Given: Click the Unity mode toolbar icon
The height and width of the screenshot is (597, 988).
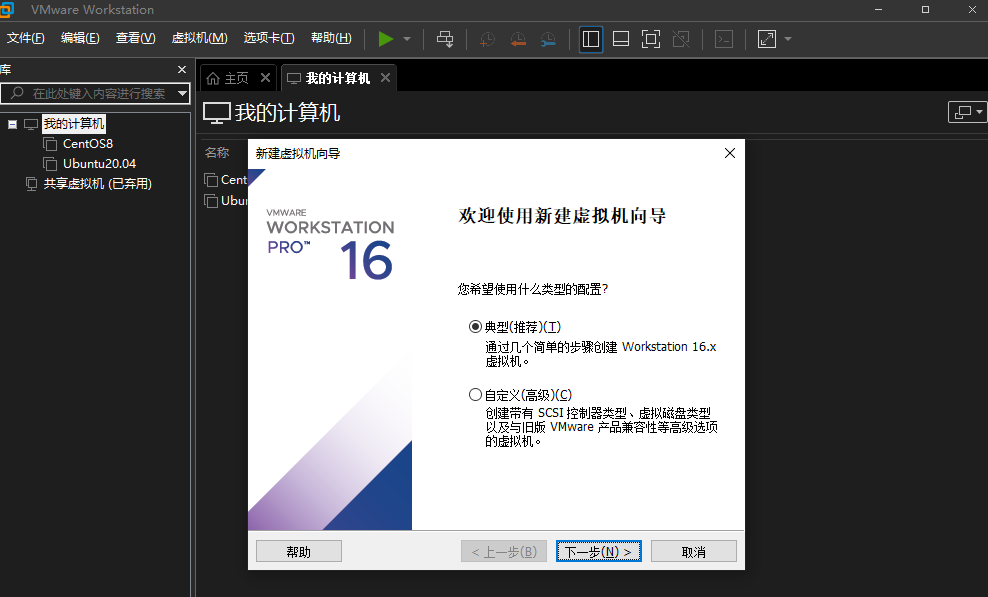Looking at the screenshot, I should 681,39.
